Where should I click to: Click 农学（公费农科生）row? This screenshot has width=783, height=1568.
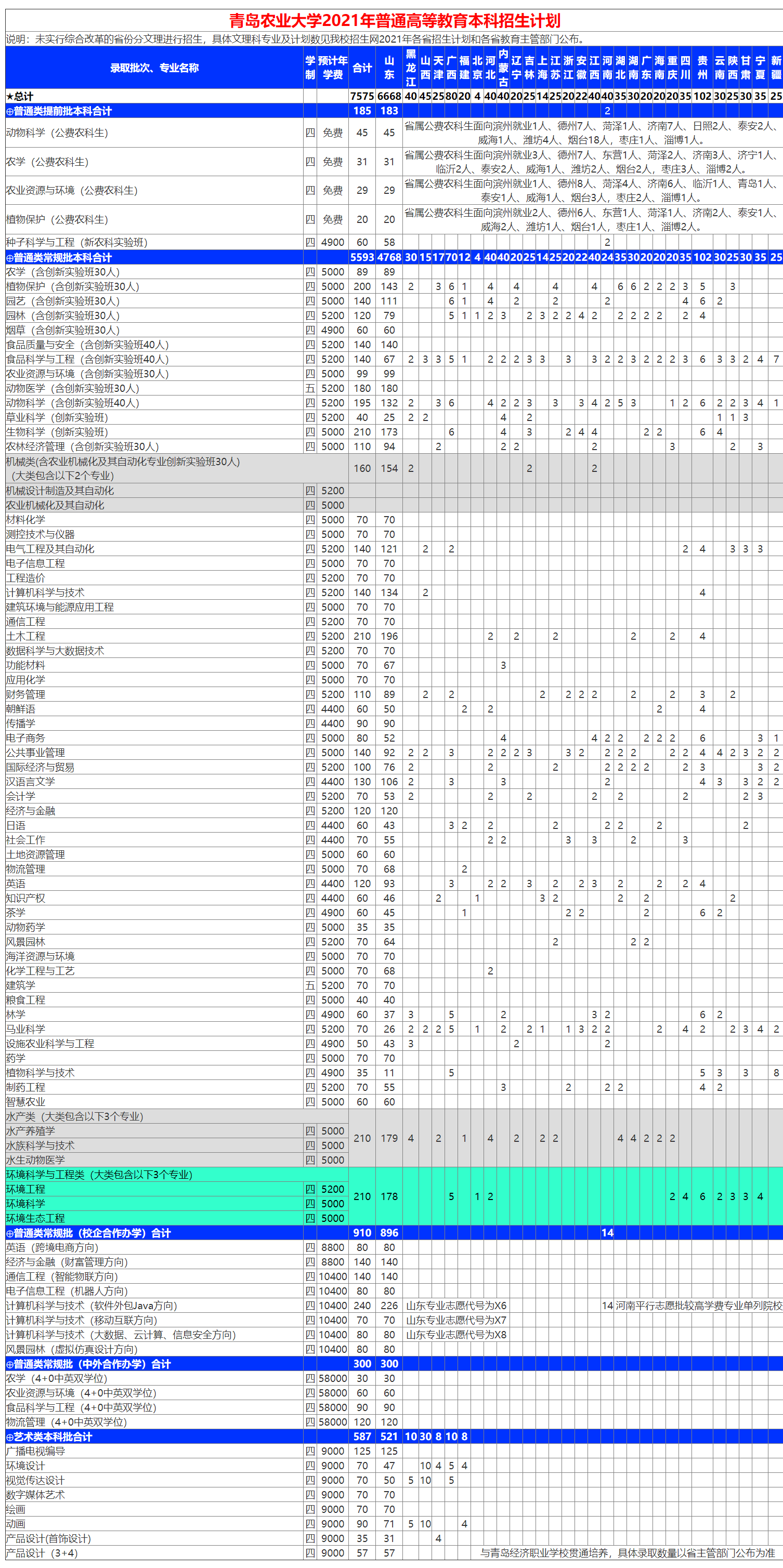(394, 162)
